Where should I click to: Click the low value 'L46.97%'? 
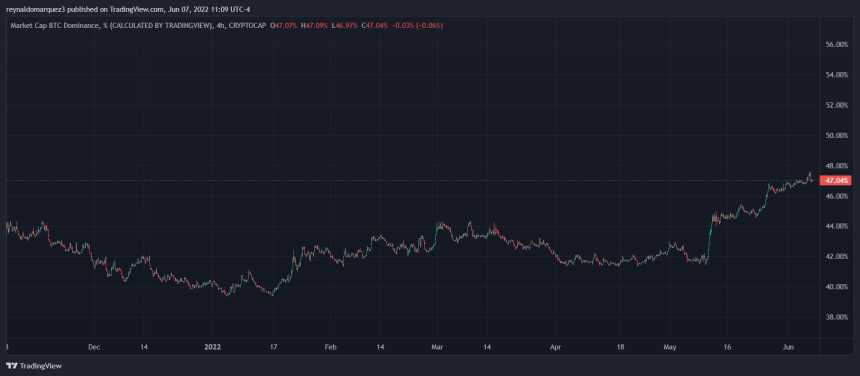point(344,26)
